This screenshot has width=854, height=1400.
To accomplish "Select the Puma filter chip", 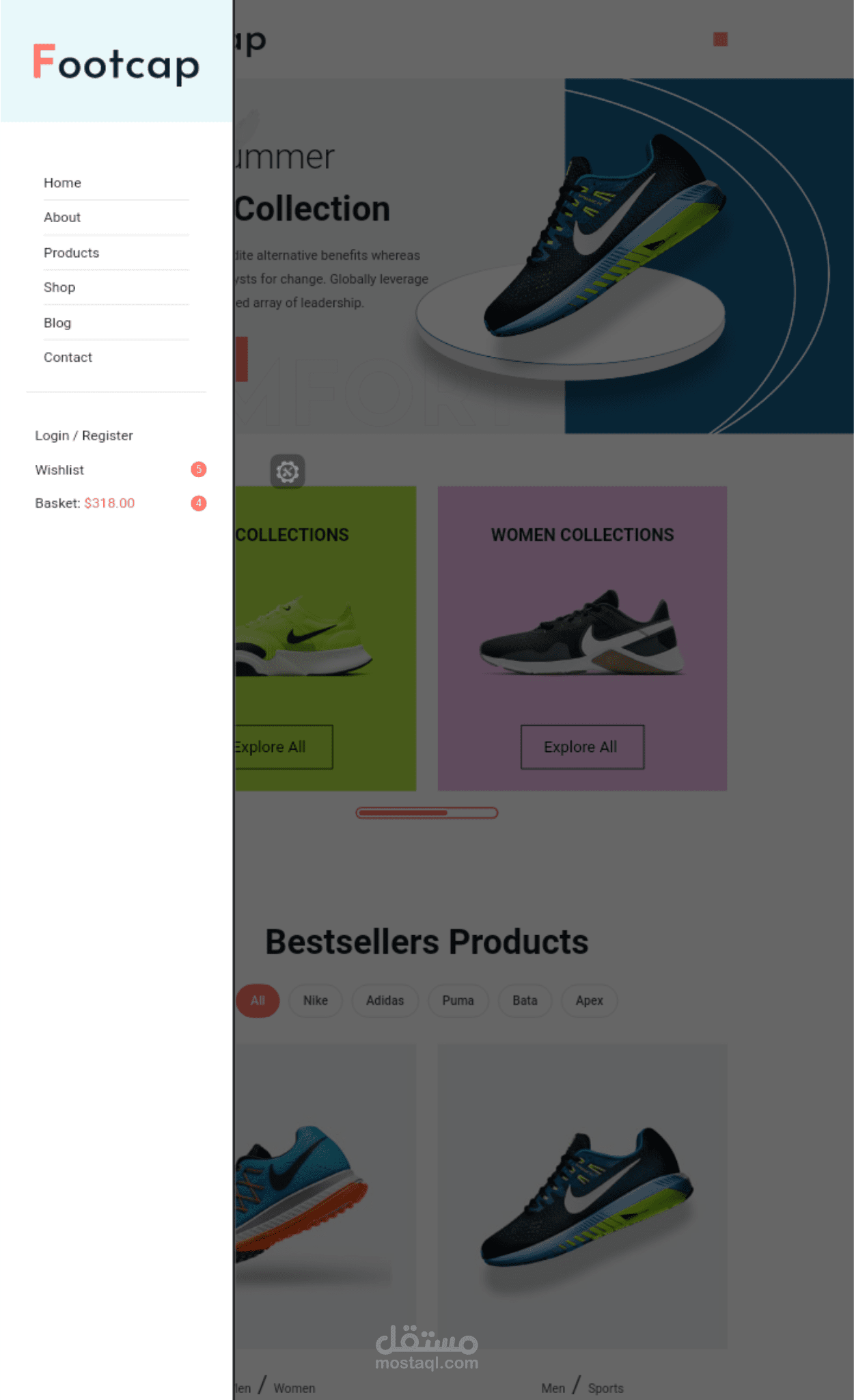I will [458, 1001].
